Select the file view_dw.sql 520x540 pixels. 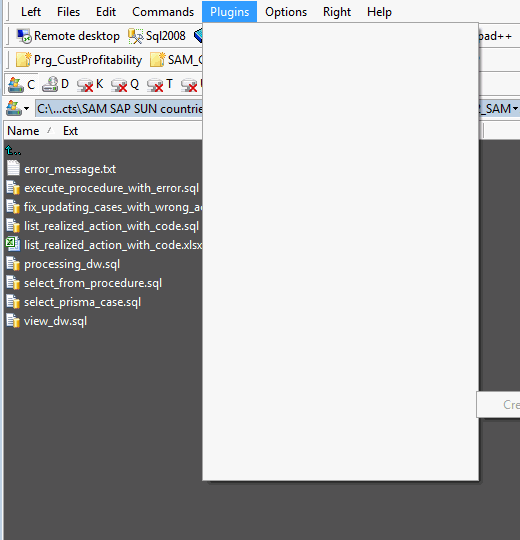(x=55, y=321)
